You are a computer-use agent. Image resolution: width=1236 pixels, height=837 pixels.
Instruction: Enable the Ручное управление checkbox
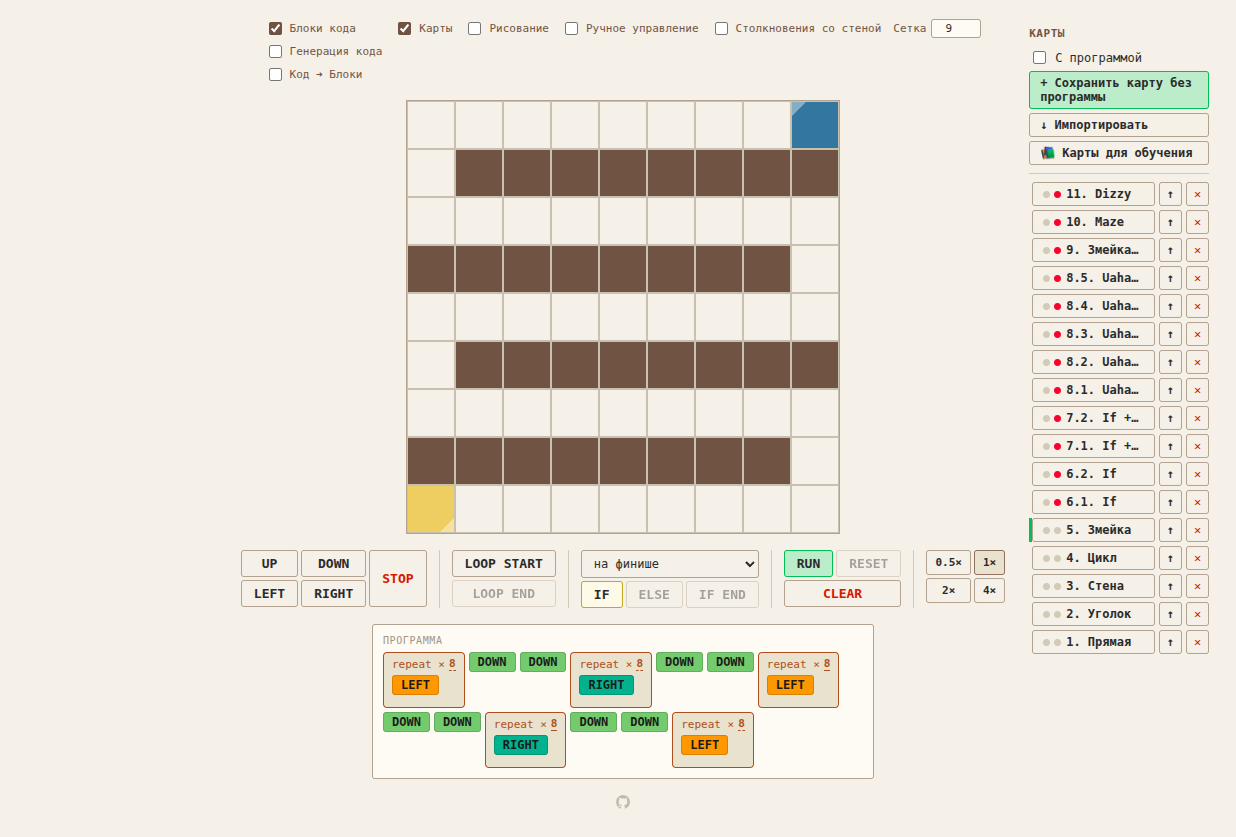[x=572, y=28]
